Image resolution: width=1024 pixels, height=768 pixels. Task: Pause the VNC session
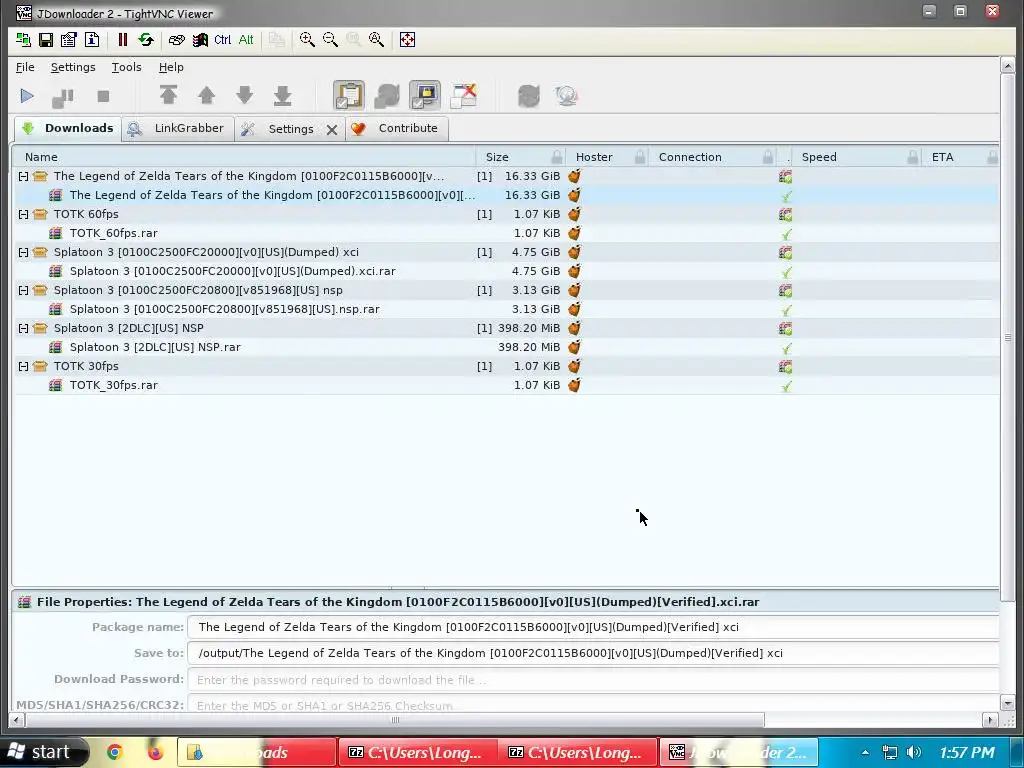pyautogui.click(x=122, y=40)
